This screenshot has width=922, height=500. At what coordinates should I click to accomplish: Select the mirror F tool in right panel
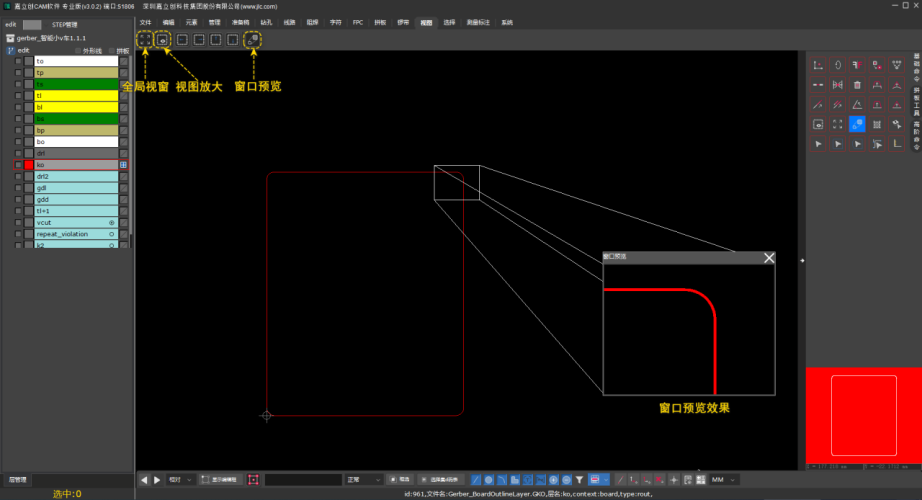click(x=857, y=65)
